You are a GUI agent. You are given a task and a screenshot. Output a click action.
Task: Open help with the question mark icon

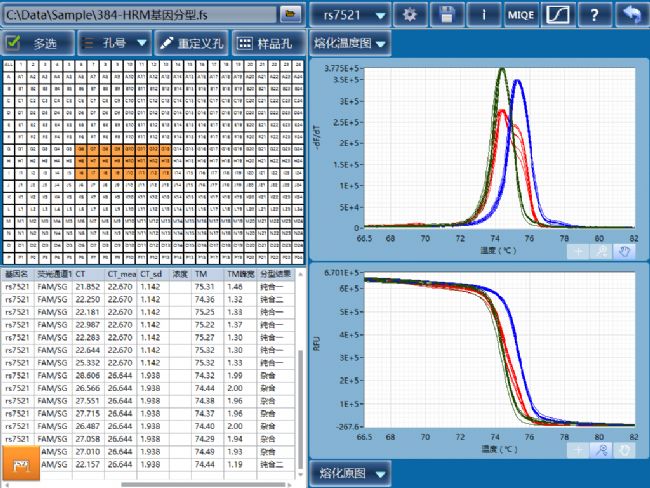594,15
